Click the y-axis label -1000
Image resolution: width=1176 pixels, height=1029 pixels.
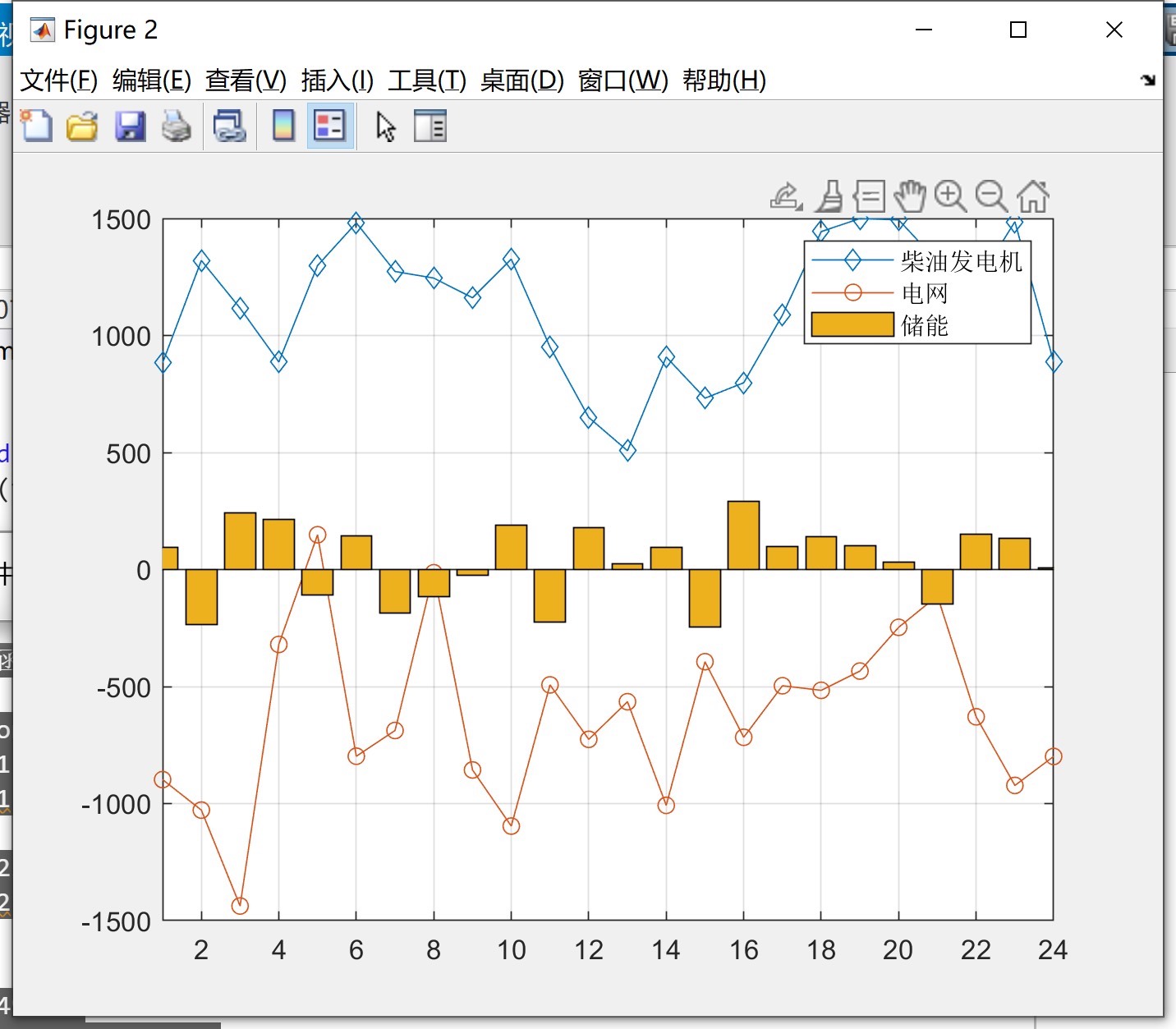click(116, 804)
